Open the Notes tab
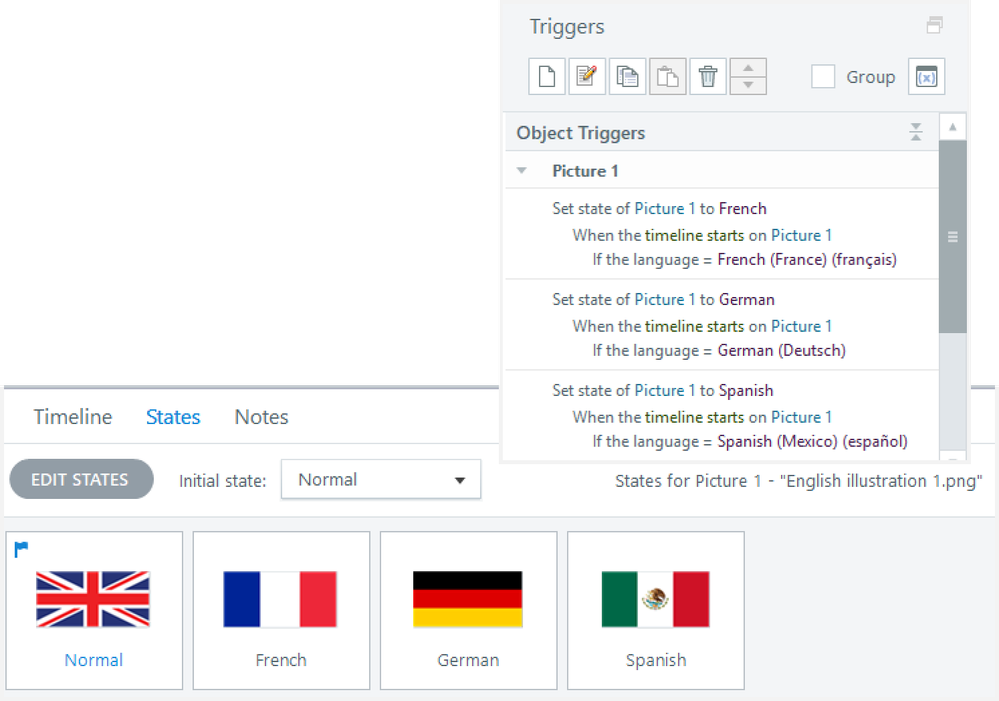999x701 pixels. (260, 417)
